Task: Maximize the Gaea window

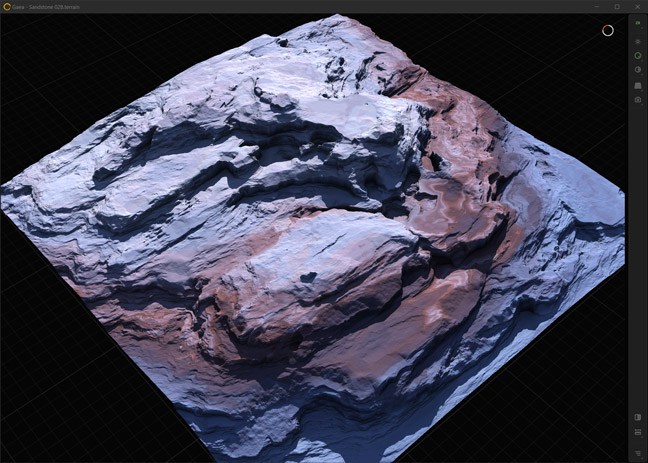Action: (x=616, y=6)
